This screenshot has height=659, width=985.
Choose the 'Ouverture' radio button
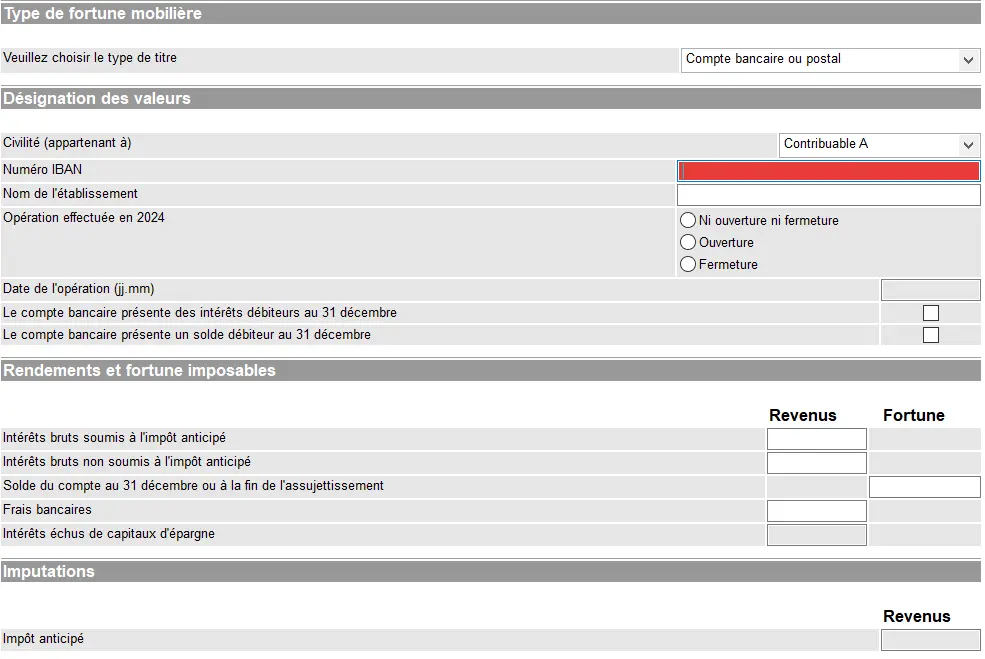pos(688,242)
